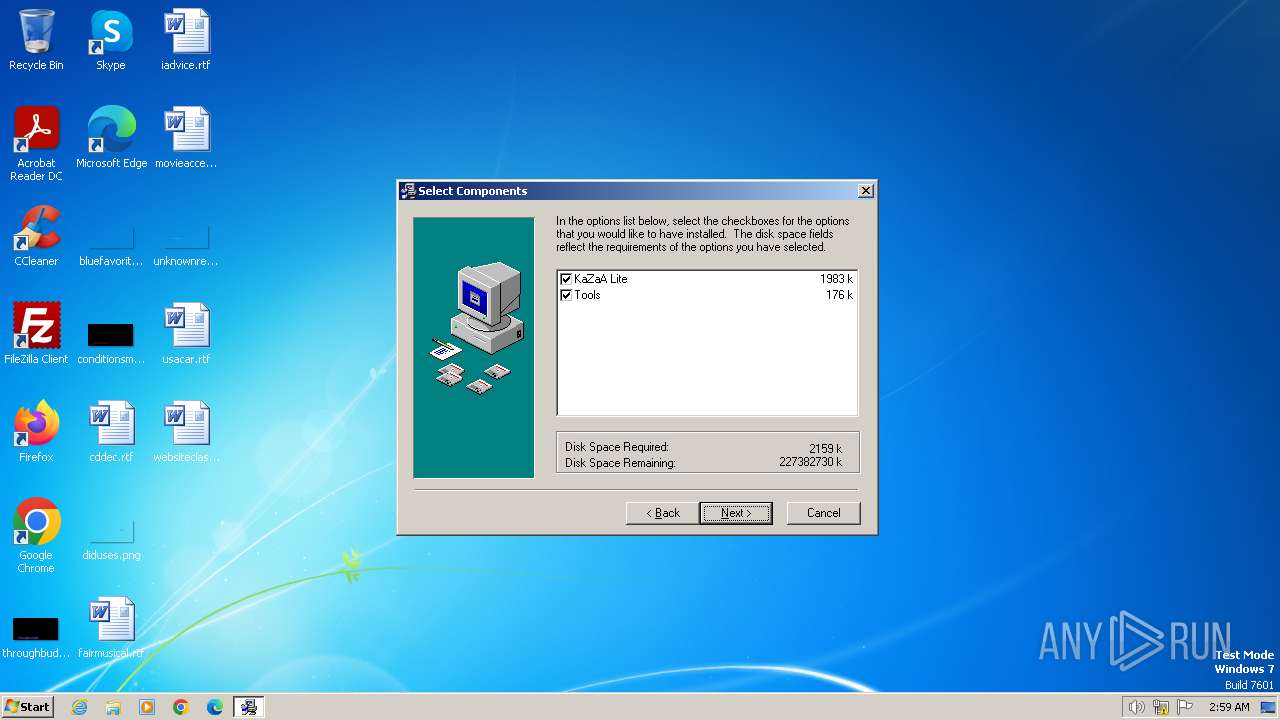Image resolution: width=1280 pixels, height=720 pixels.
Task: Open the volume control tray icon
Action: 1137,707
